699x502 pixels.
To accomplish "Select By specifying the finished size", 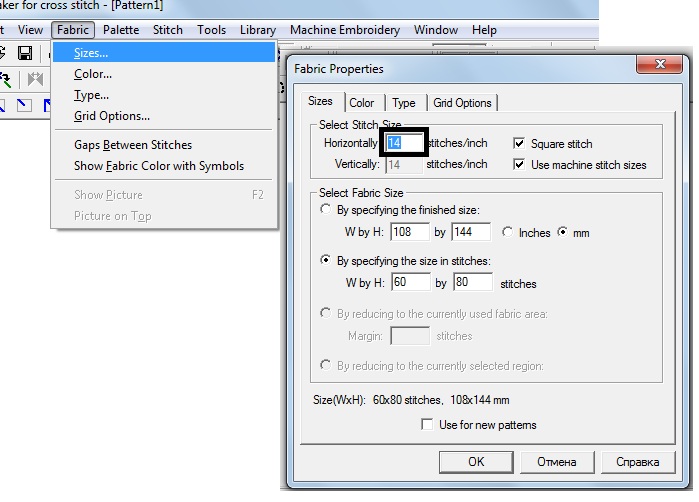I will point(325,209).
